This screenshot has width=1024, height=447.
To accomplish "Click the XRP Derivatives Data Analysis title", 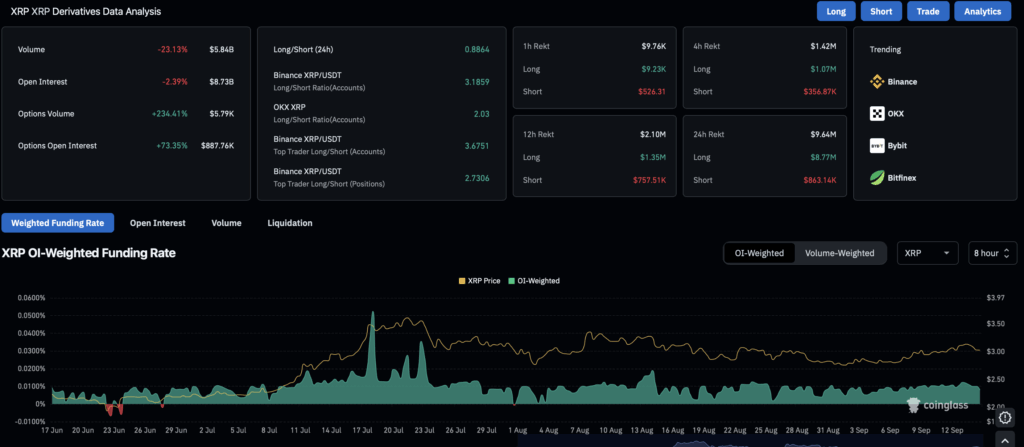I will point(86,11).
